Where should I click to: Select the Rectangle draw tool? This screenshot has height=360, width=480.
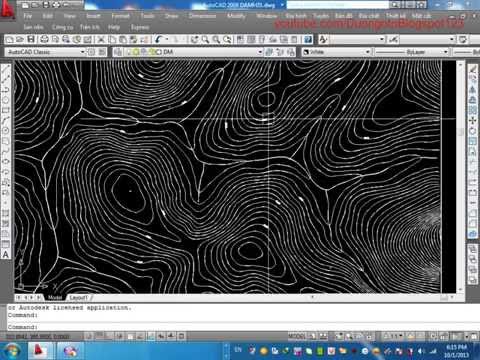point(6,110)
